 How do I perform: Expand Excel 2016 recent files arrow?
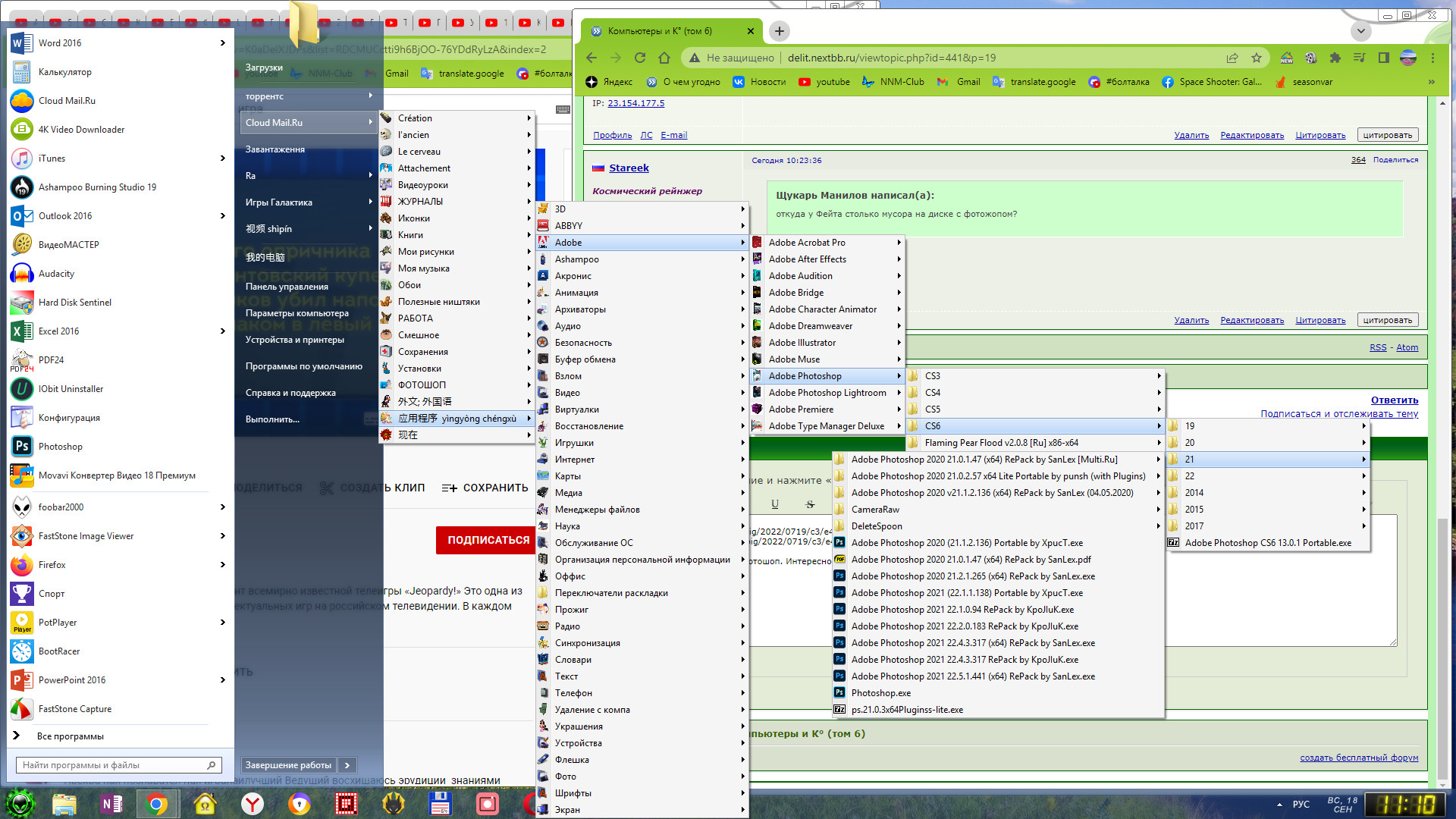tap(222, 331)
